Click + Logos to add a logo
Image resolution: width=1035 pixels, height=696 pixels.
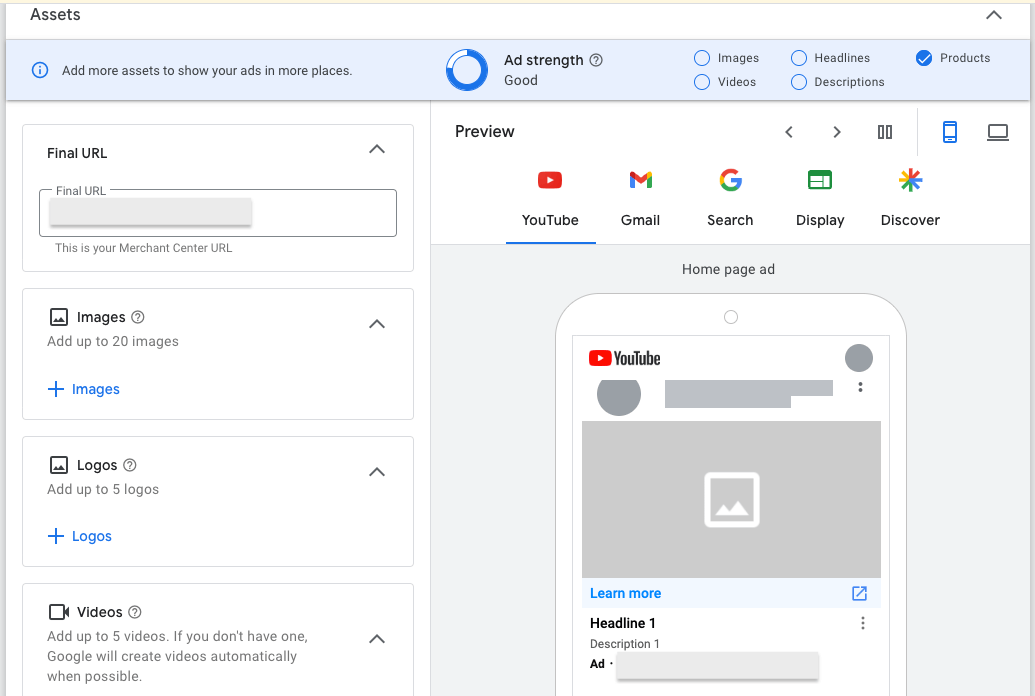point(79,535)
